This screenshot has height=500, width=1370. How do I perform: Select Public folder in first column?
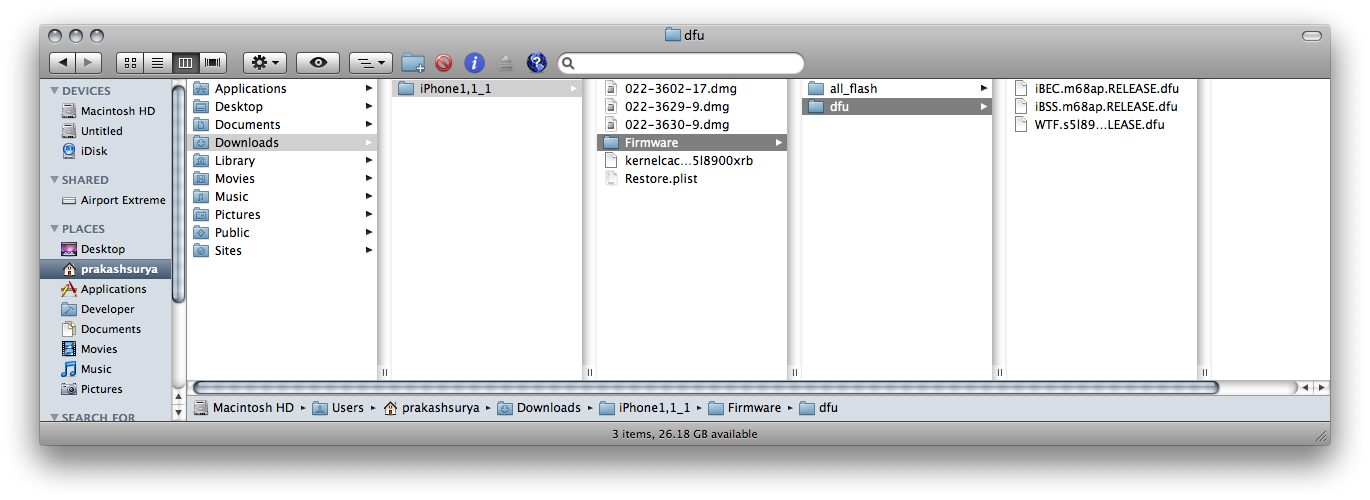coord(282,232)
